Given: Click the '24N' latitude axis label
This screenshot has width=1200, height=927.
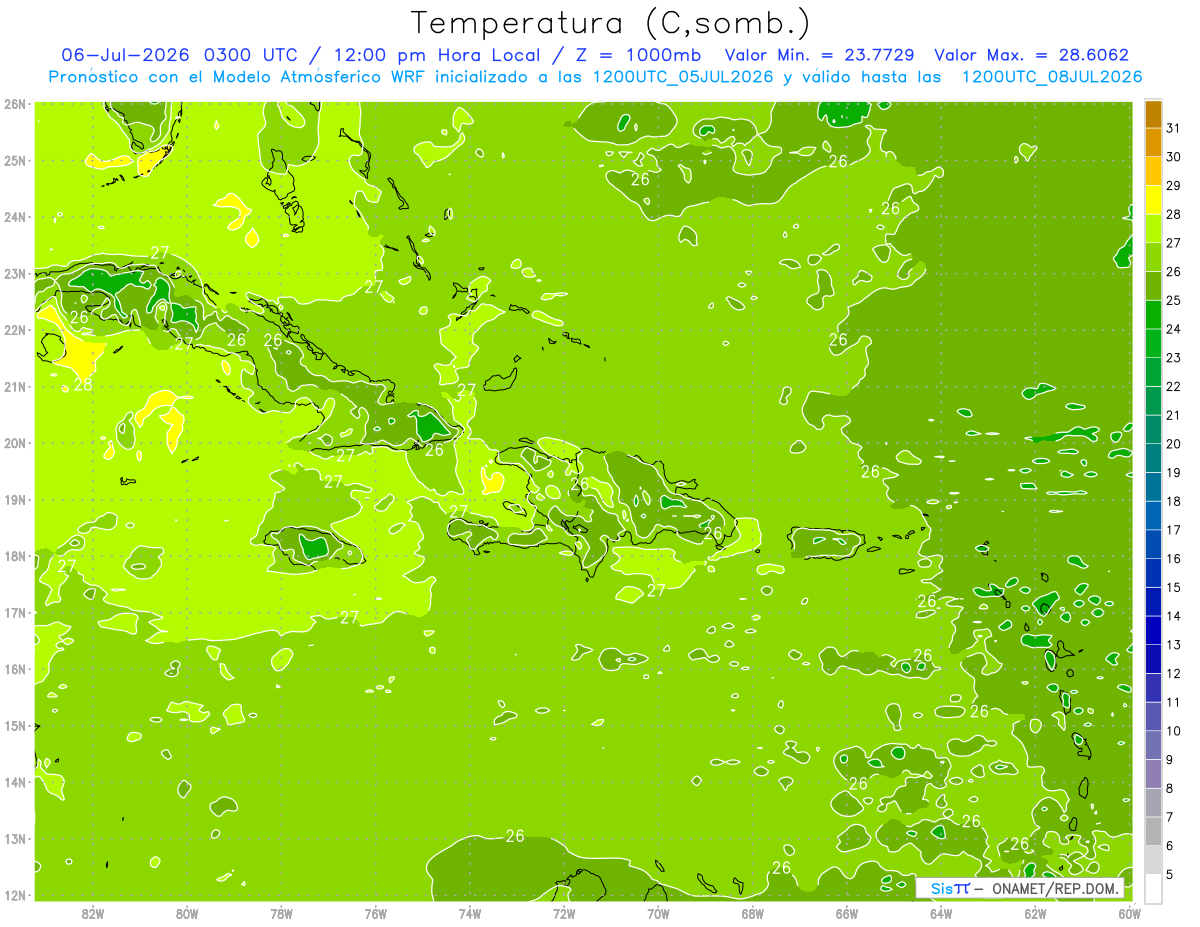Looking at the screenshot, I should click(x=16, y=217).
